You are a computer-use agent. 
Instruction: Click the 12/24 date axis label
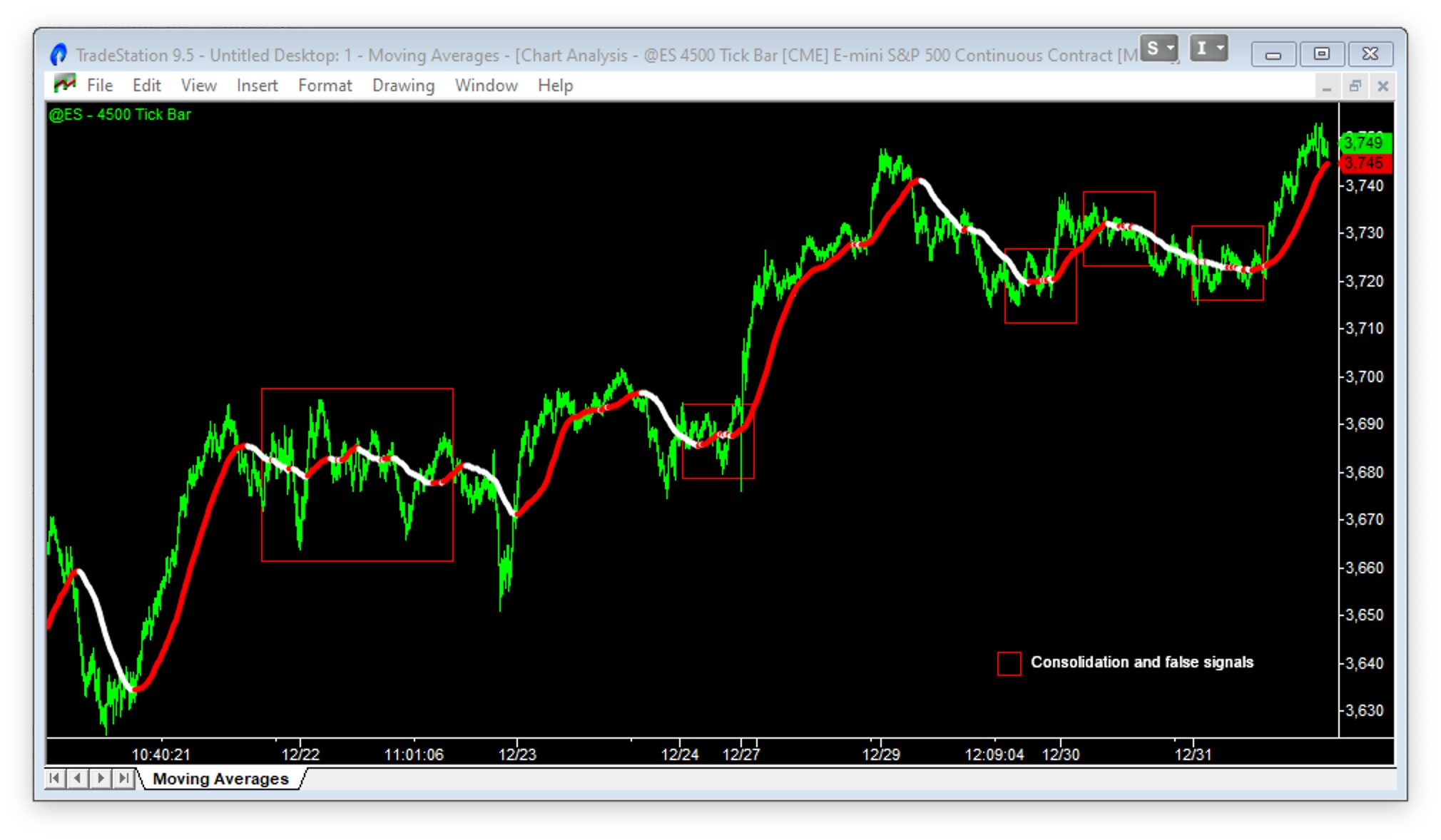(680, 754)
